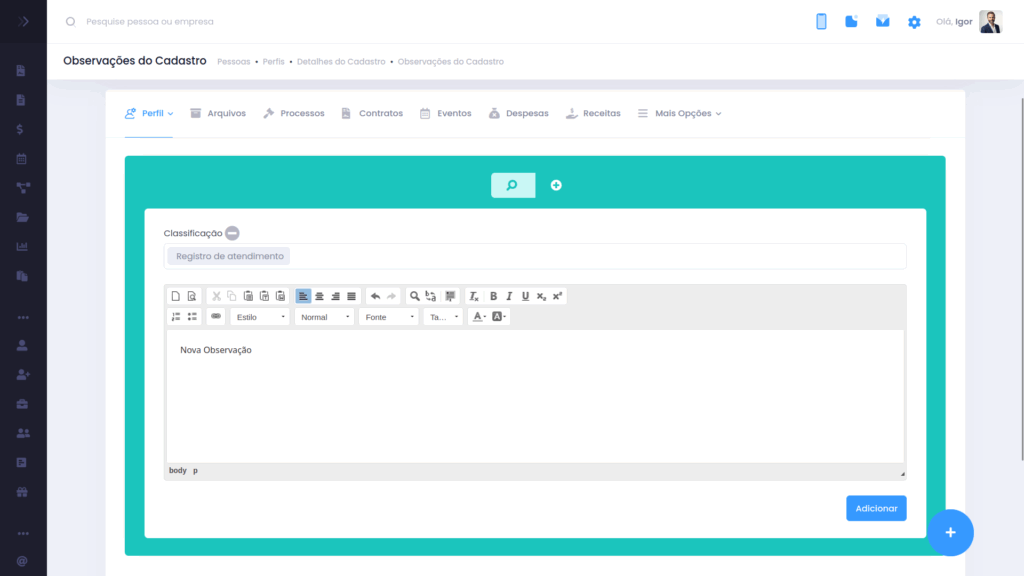
Task: Open the Normal paragraph format dropdown
Action: tap(324, 317)
